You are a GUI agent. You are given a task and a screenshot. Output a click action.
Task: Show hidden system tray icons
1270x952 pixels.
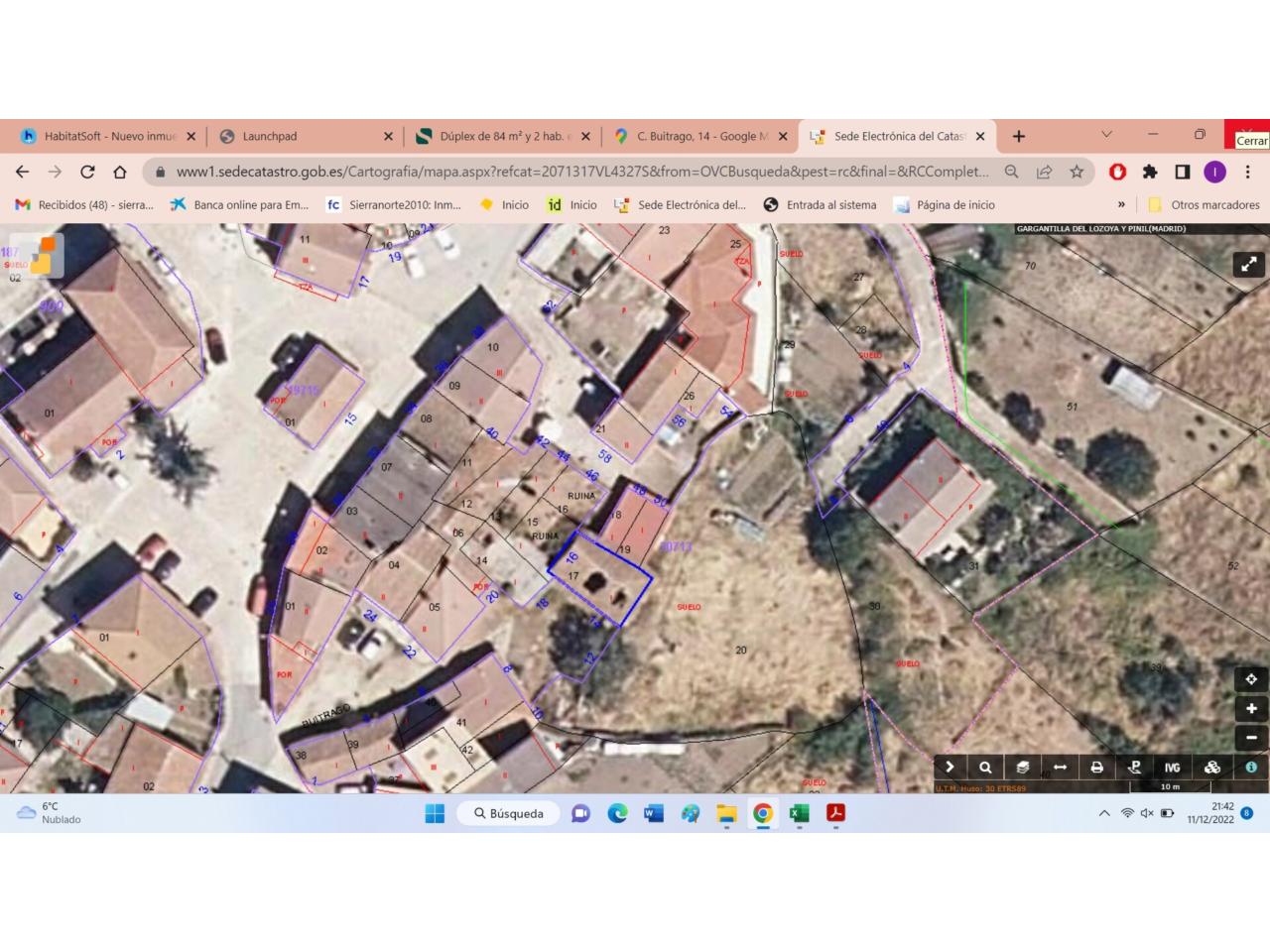pos(1104,813)
